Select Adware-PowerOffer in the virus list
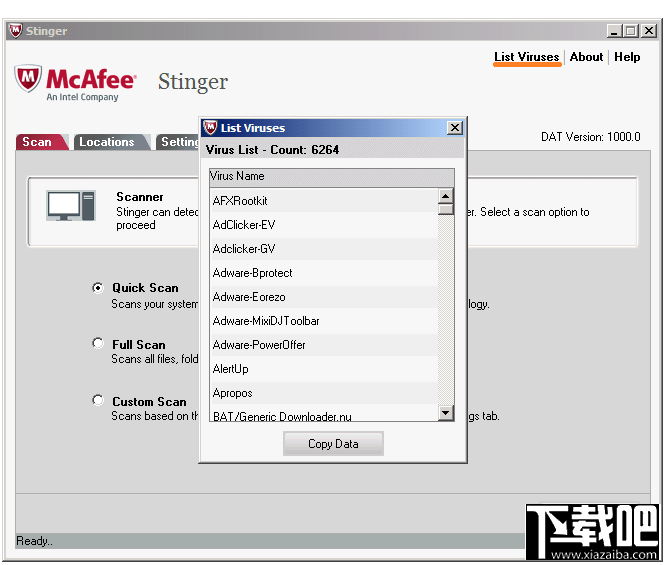Screen dimensions: 666x565 324,345
